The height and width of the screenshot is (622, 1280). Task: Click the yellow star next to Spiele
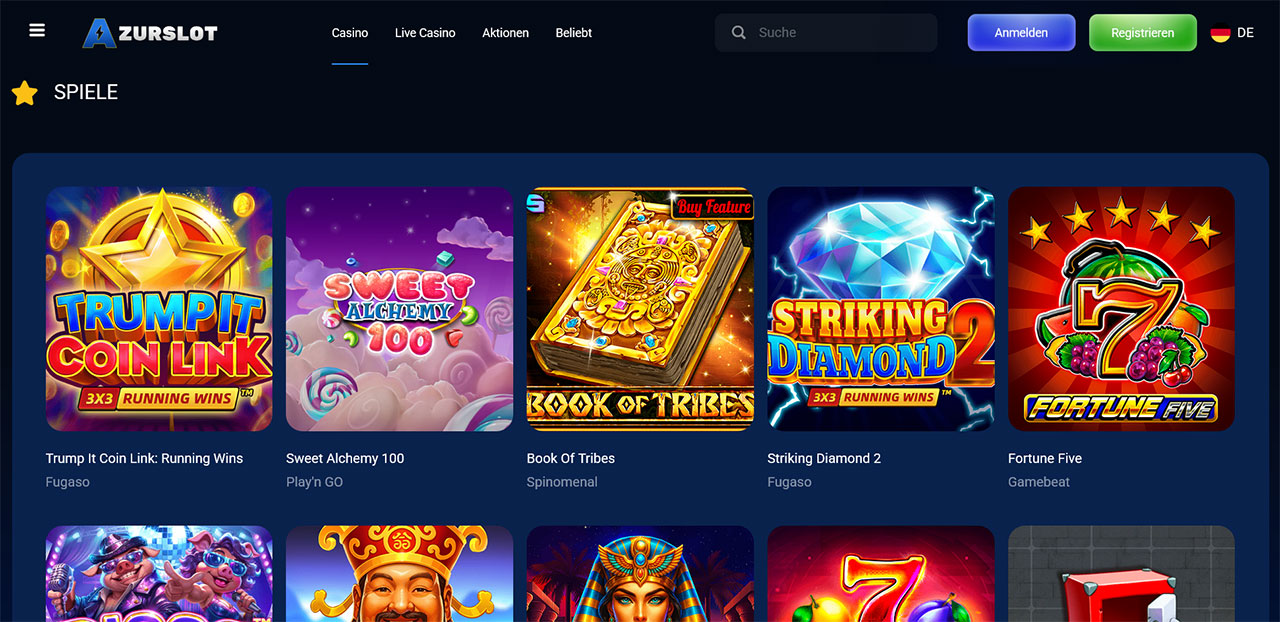point(24,93)
